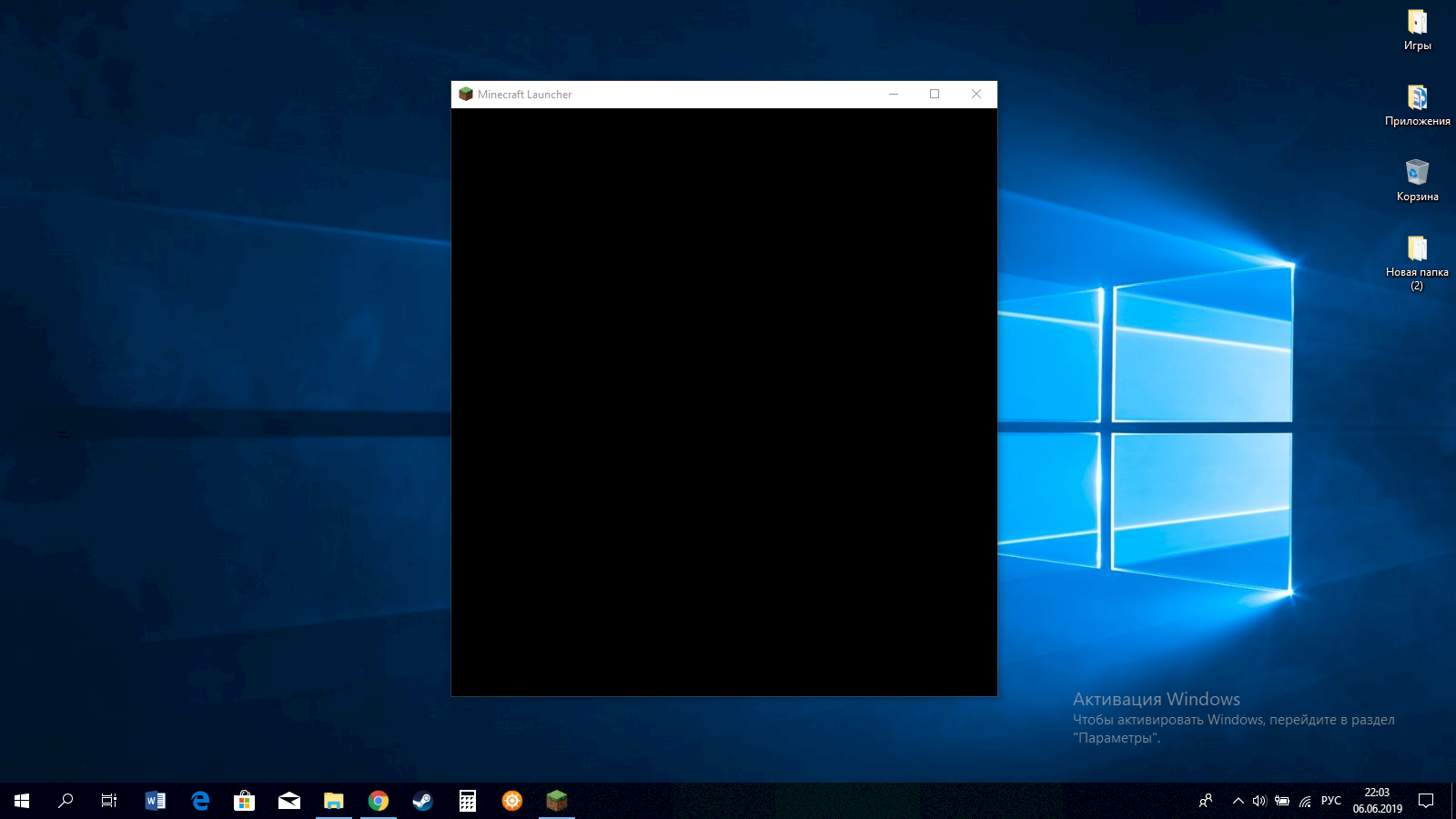
Task: Open the Mail app from taskbar
Action: [x=289, y=801]
